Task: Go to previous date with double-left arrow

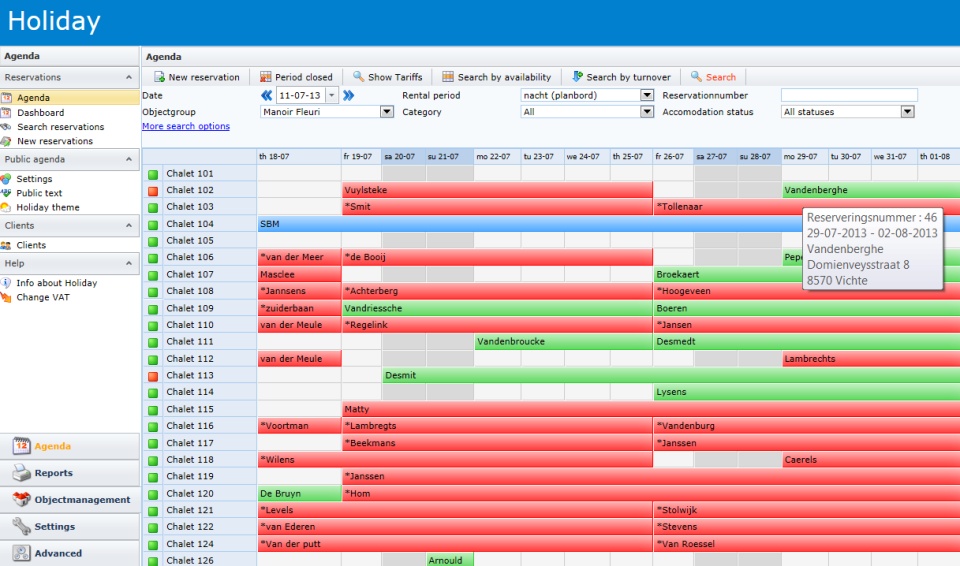Action: pos(267,96)
